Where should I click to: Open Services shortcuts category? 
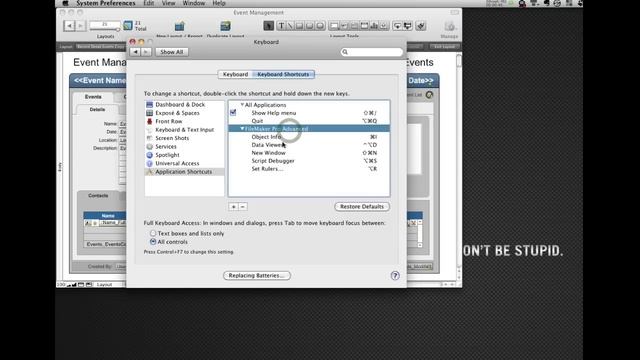pyautogui.click(x=184, y=147)
